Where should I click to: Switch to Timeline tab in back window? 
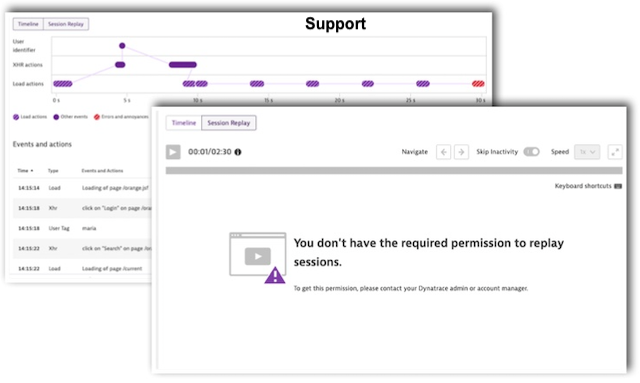pyautogui.click(x=28, y=24)
